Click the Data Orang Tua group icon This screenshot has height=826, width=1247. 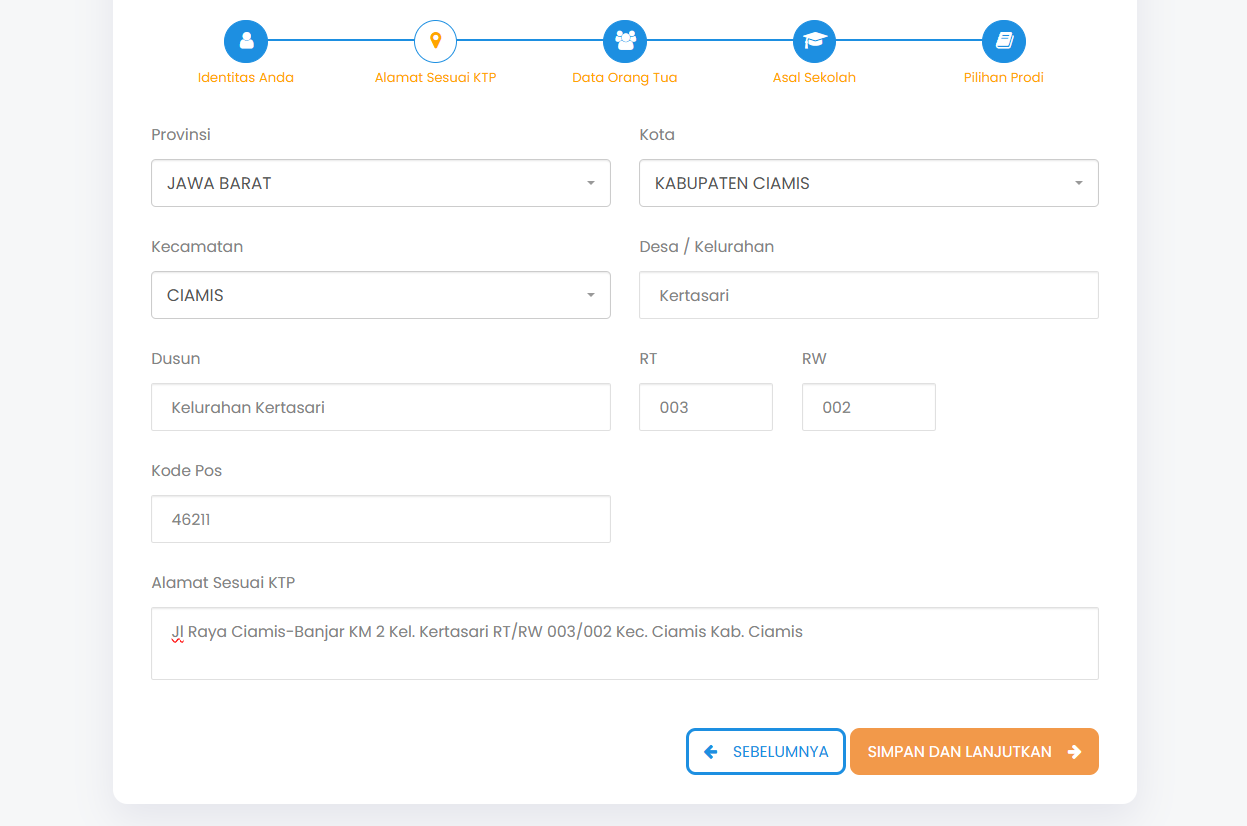pyautogui.click(x=625, y=41)
